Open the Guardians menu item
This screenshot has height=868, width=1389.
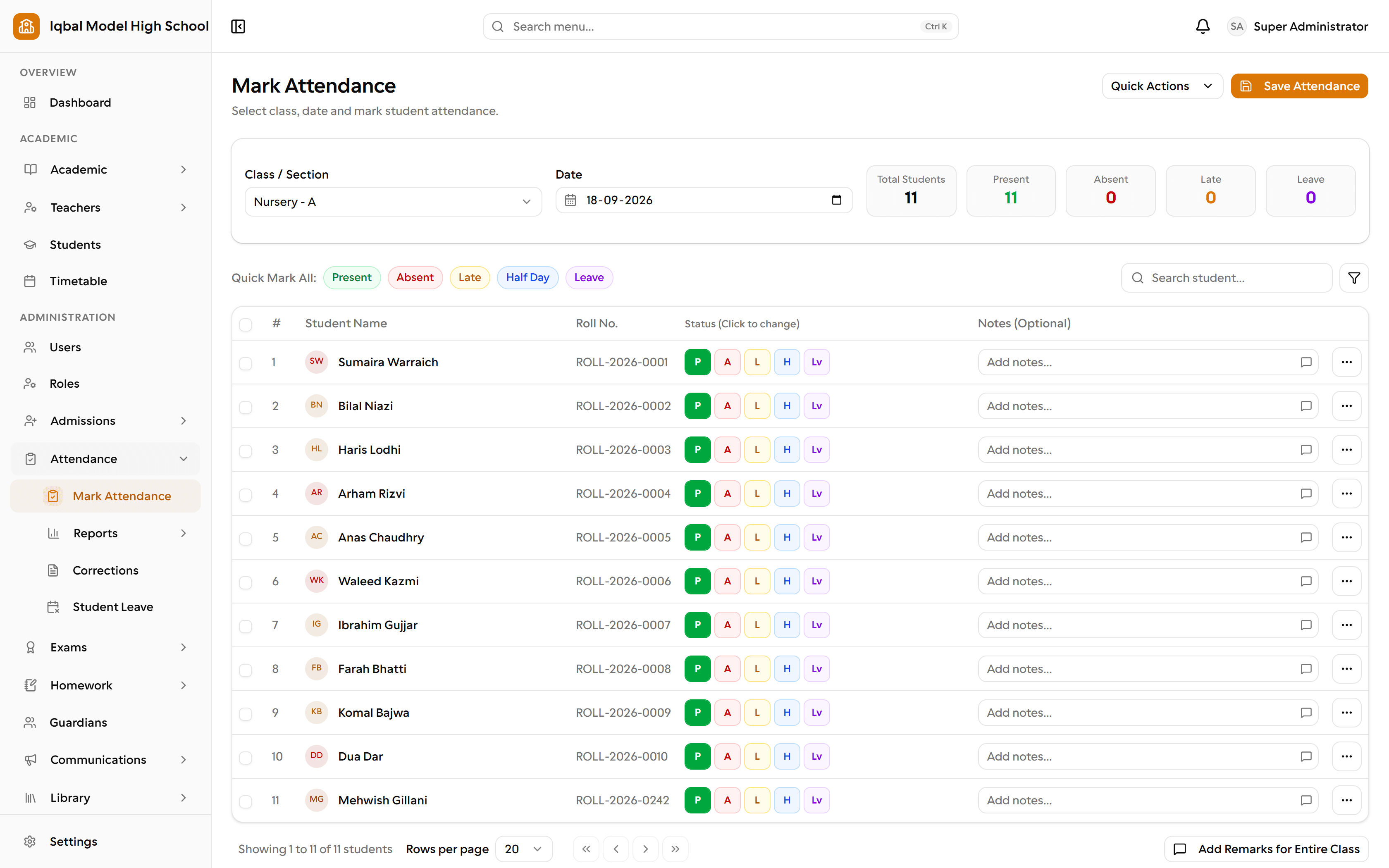coord(105,723)
